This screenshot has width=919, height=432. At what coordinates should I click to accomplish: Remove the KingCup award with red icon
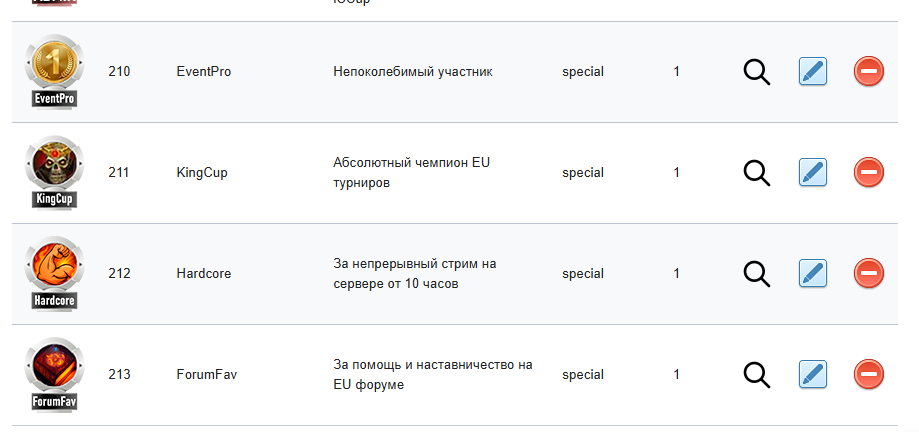(869, 172)
